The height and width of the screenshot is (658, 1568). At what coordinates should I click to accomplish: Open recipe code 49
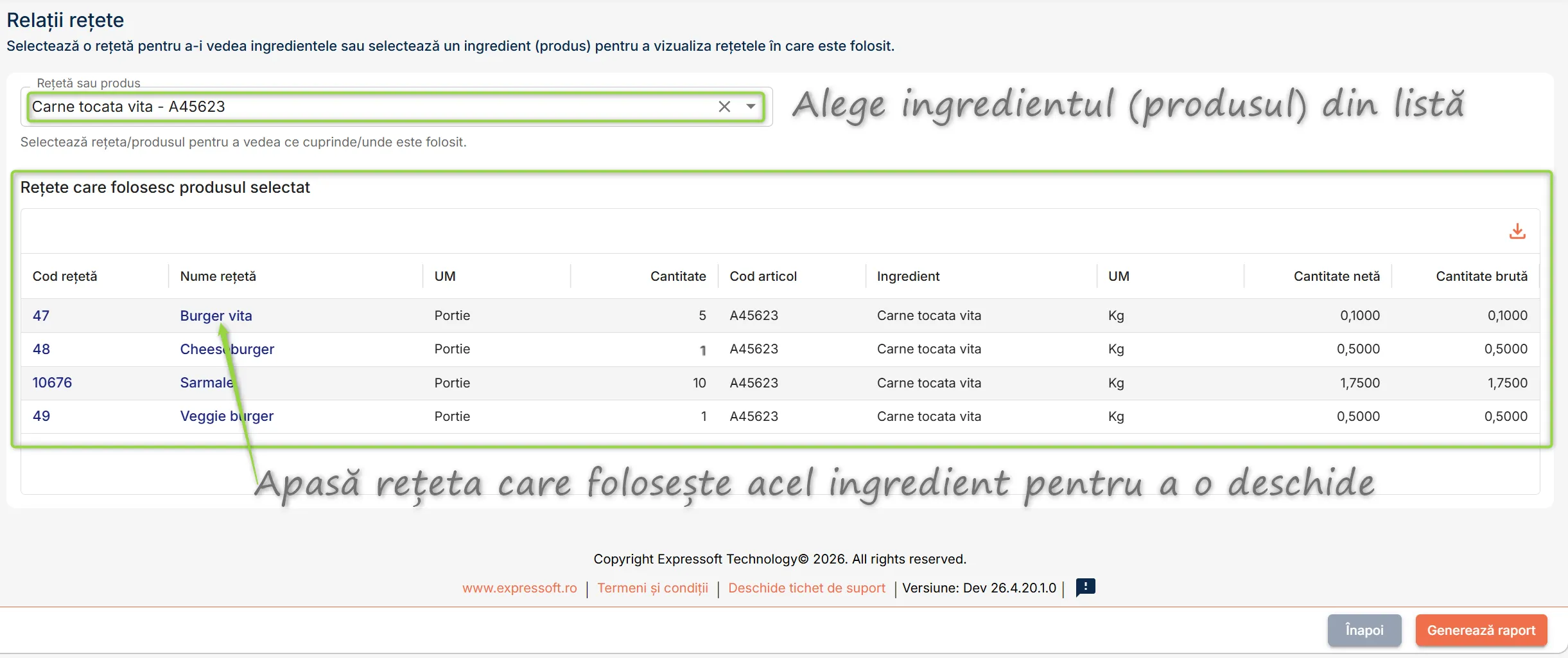[41, 416]
